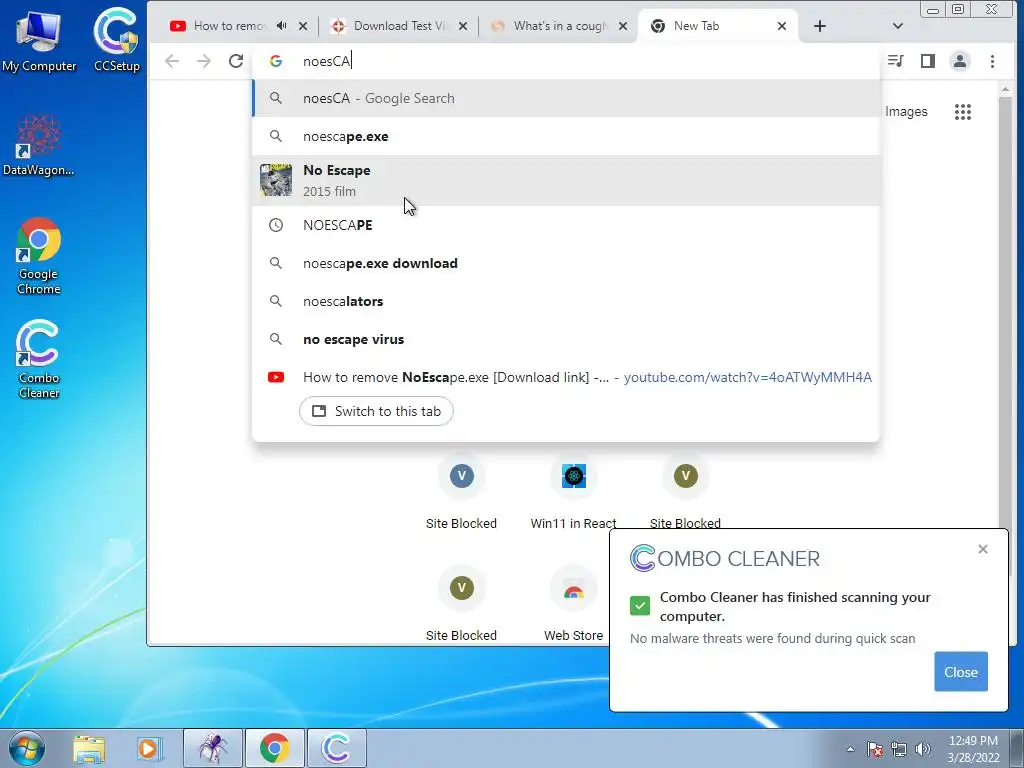The image size is (1024, 768).
Task: Mute the YouTube tab audio icon
Action: [281, 25]
